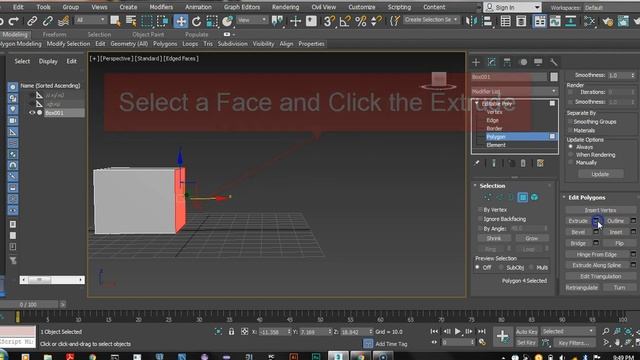Viewport: 640px width, 360px height.
Task: Open the Workspaces Default dropdown
Action: pos(611,8)
